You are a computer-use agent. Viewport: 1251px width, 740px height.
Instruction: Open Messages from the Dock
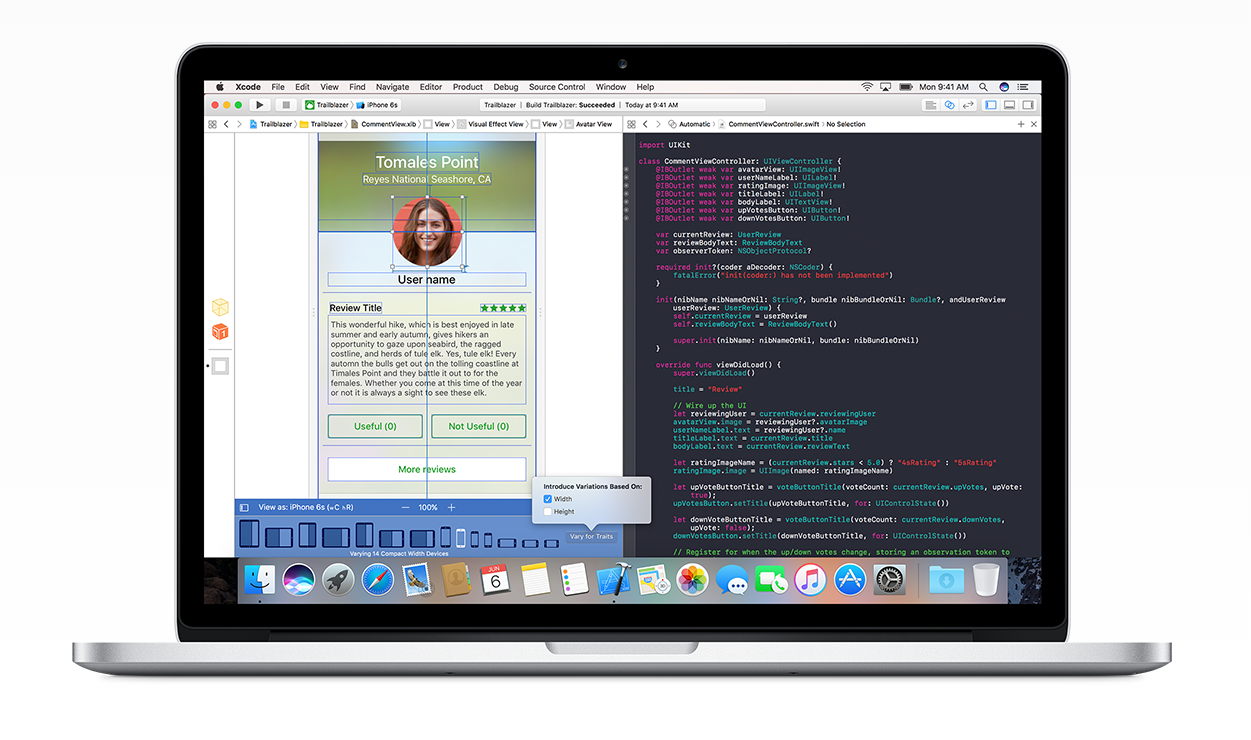click(732, 580)
